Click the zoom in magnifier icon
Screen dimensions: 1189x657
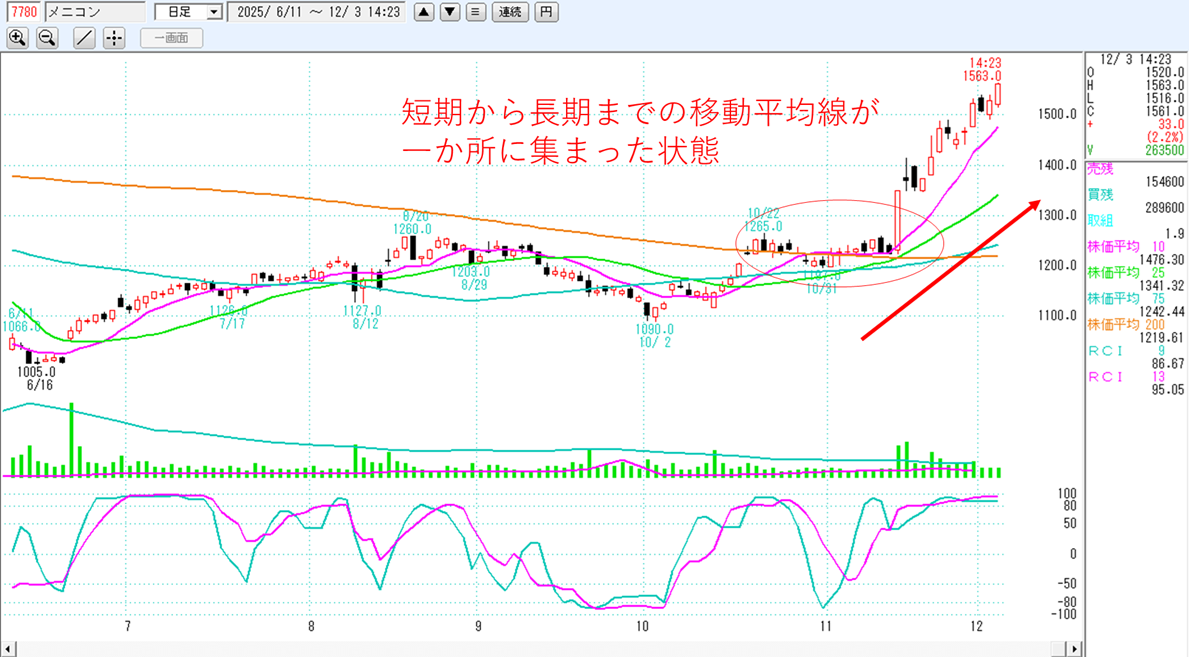pos(17,38)
